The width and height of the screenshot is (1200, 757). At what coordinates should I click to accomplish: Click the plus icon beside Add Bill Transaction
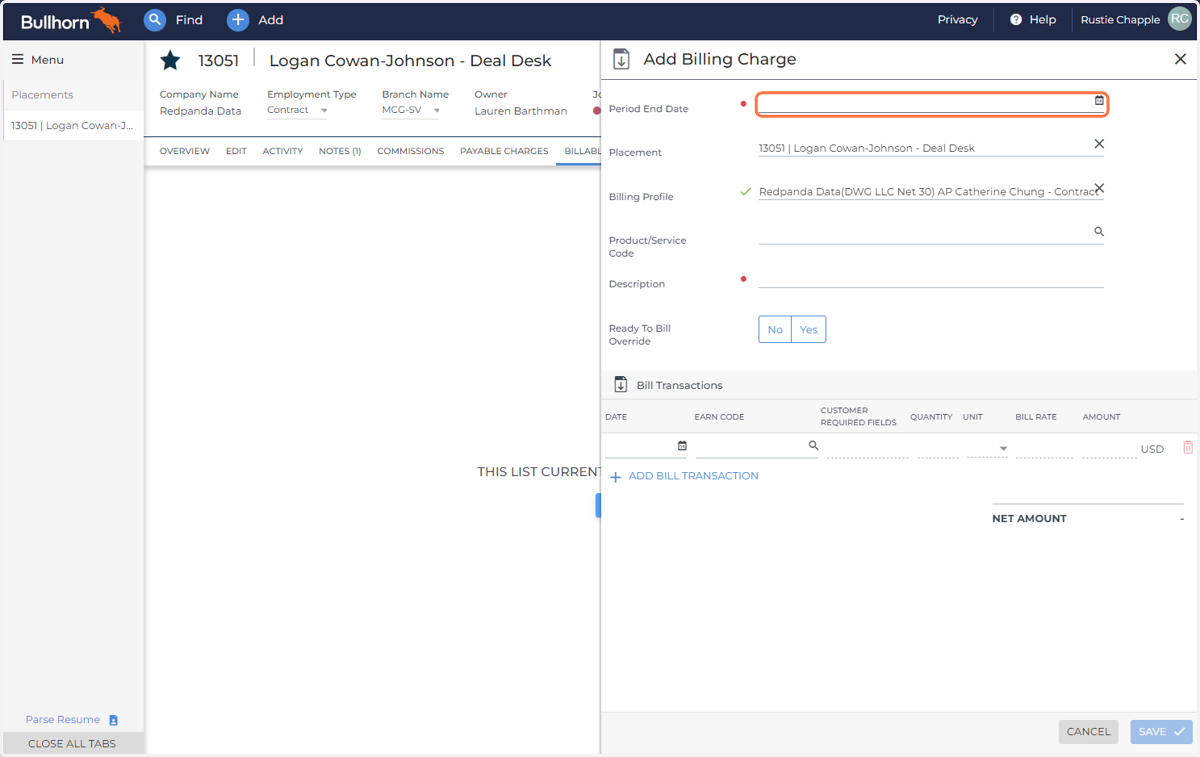616,477
